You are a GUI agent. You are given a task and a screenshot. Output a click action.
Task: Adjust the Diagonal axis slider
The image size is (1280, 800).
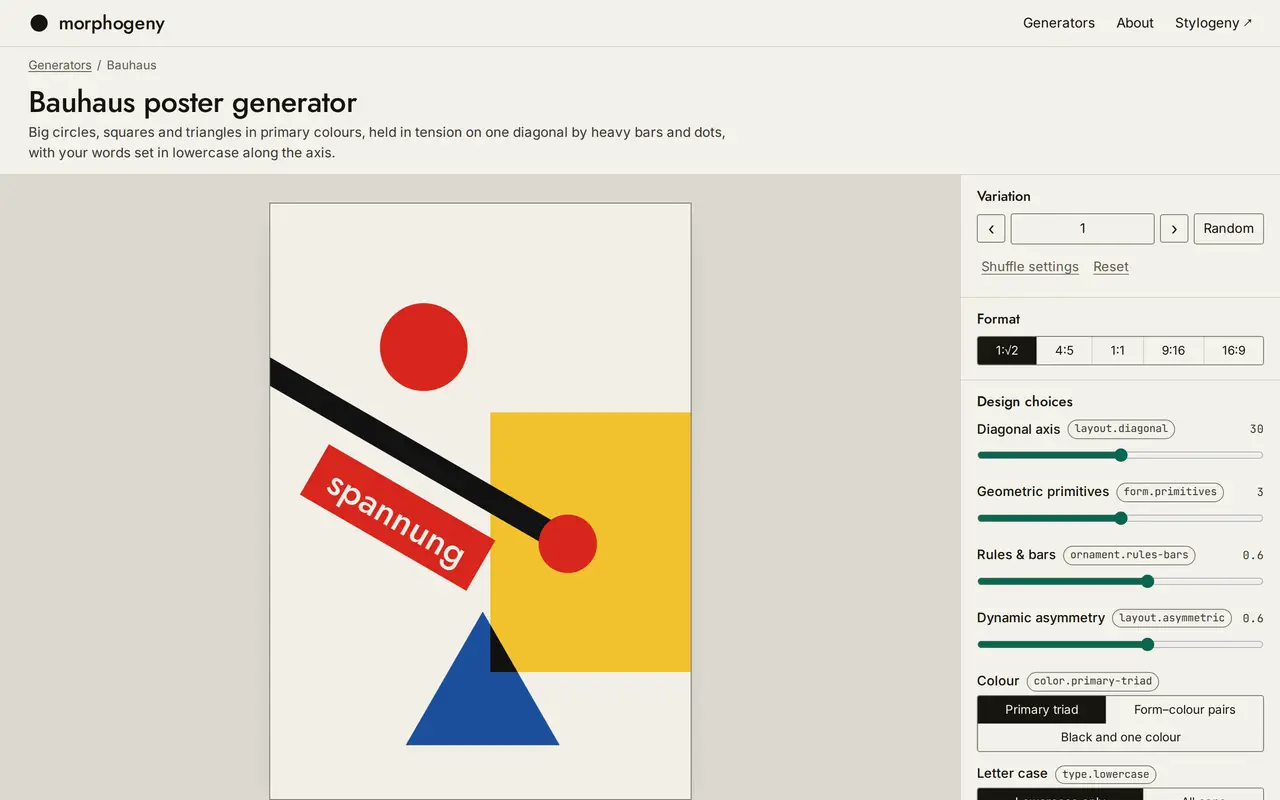click(x=1120, y=455)
